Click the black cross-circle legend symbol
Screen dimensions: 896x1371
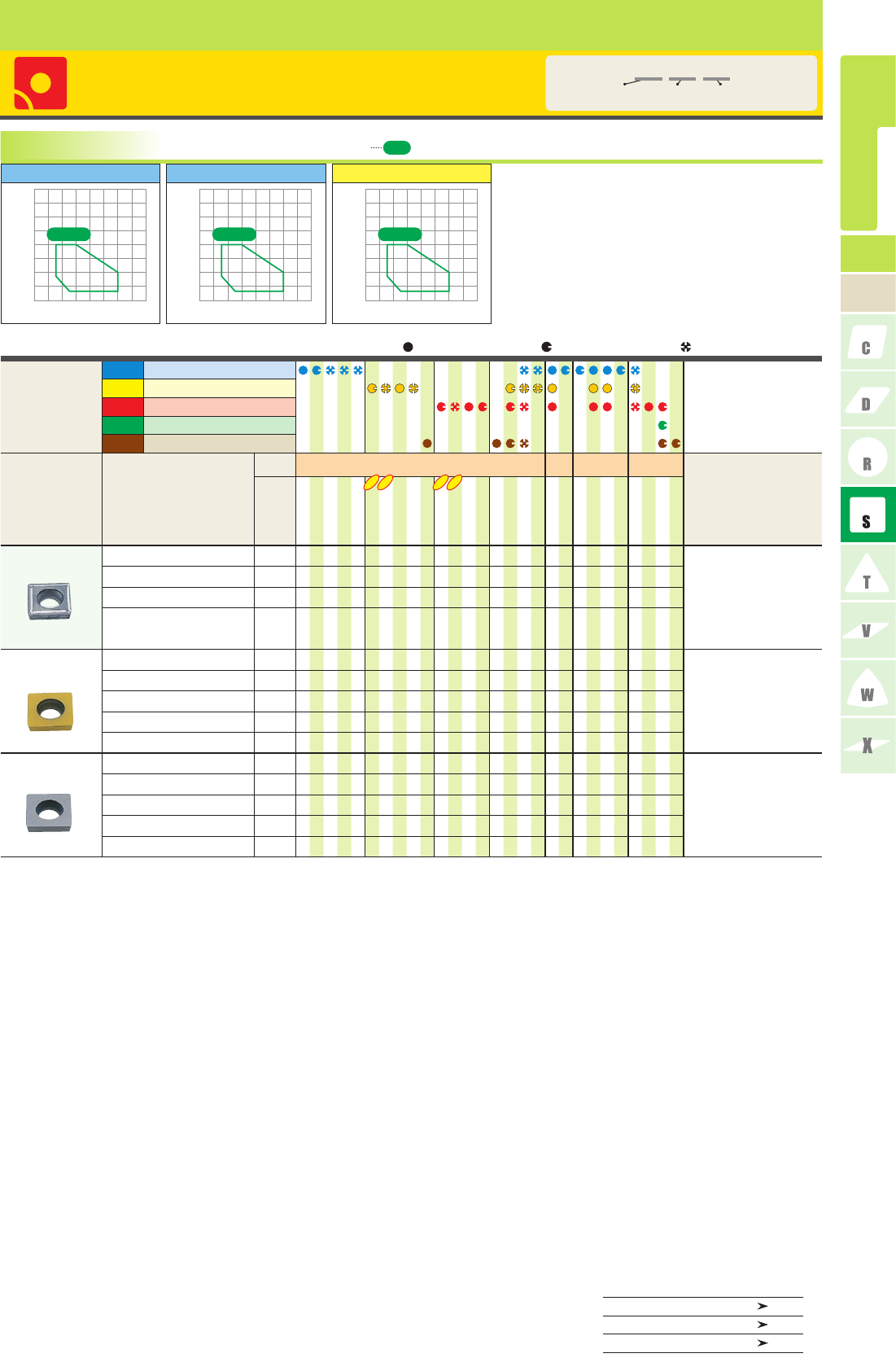point(686,347)
